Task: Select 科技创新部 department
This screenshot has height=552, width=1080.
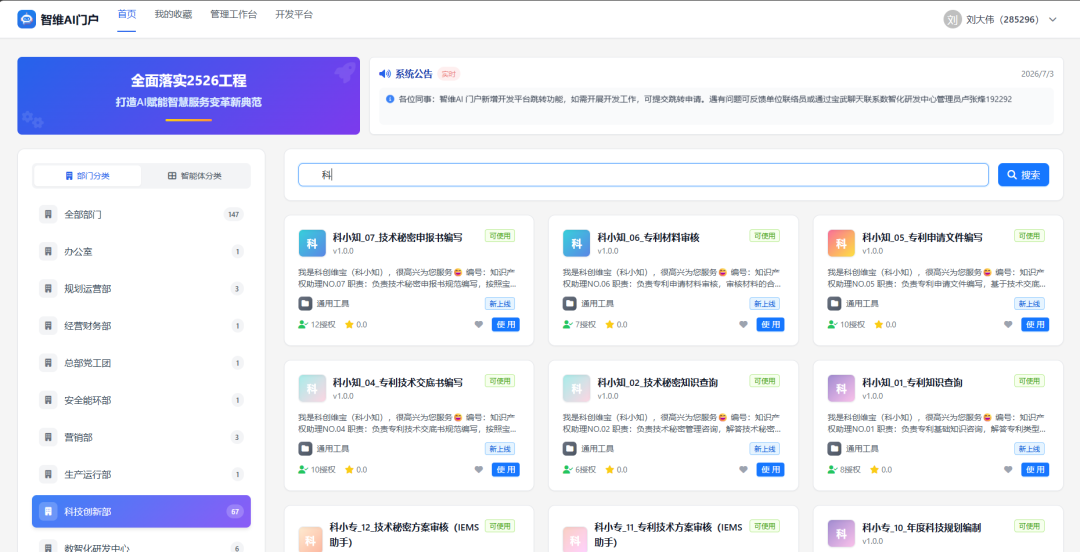Action: click(x=141, y=511)
